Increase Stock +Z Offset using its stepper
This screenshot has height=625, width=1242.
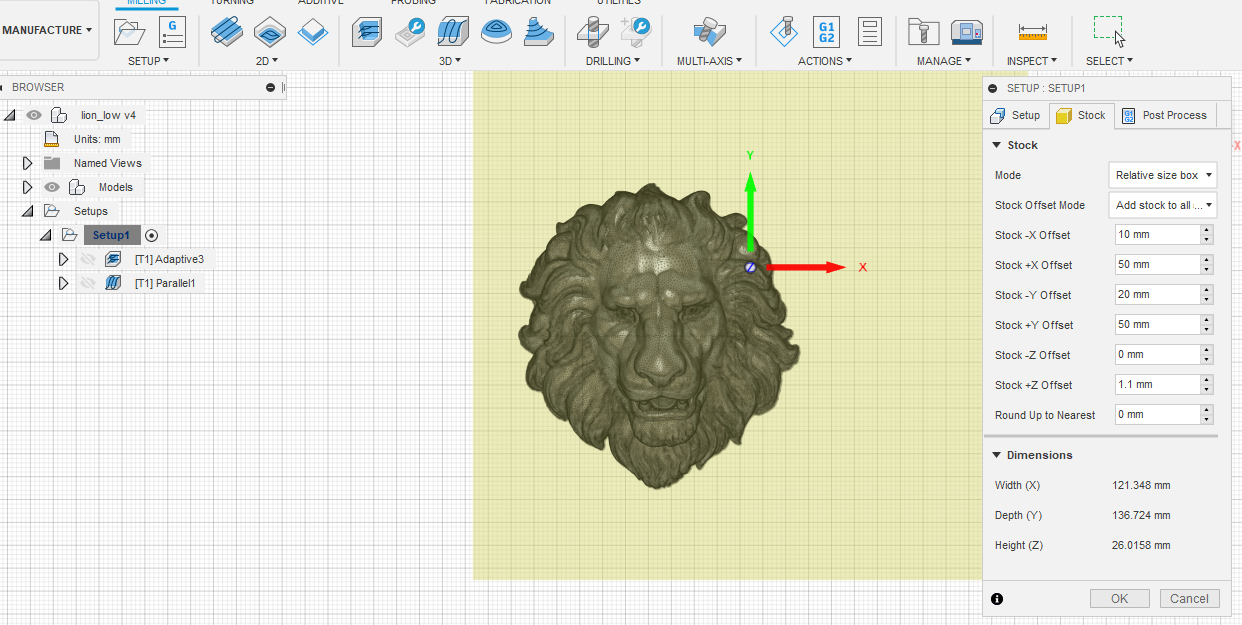click(x=1208, y=380)
